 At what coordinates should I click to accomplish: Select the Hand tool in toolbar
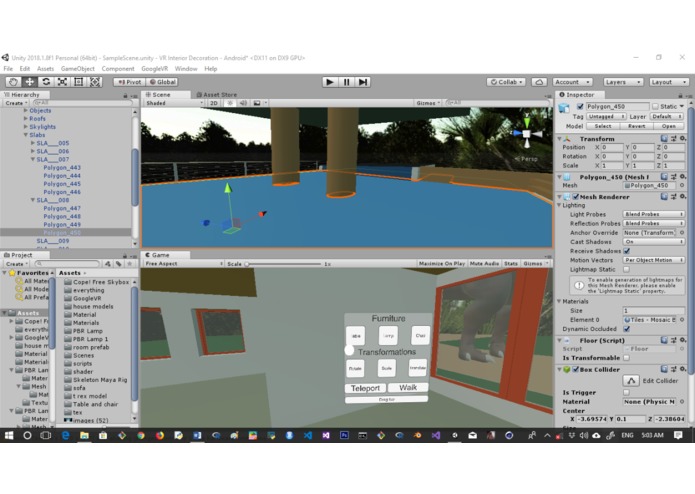[x=13, y=82]
